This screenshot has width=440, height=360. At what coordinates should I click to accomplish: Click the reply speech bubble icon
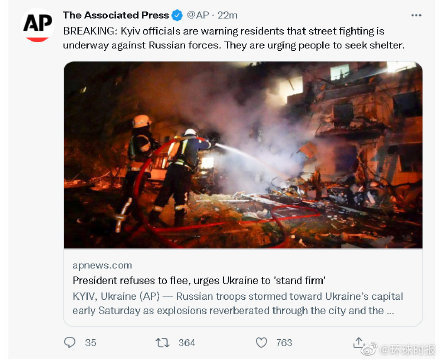point(70,342)
